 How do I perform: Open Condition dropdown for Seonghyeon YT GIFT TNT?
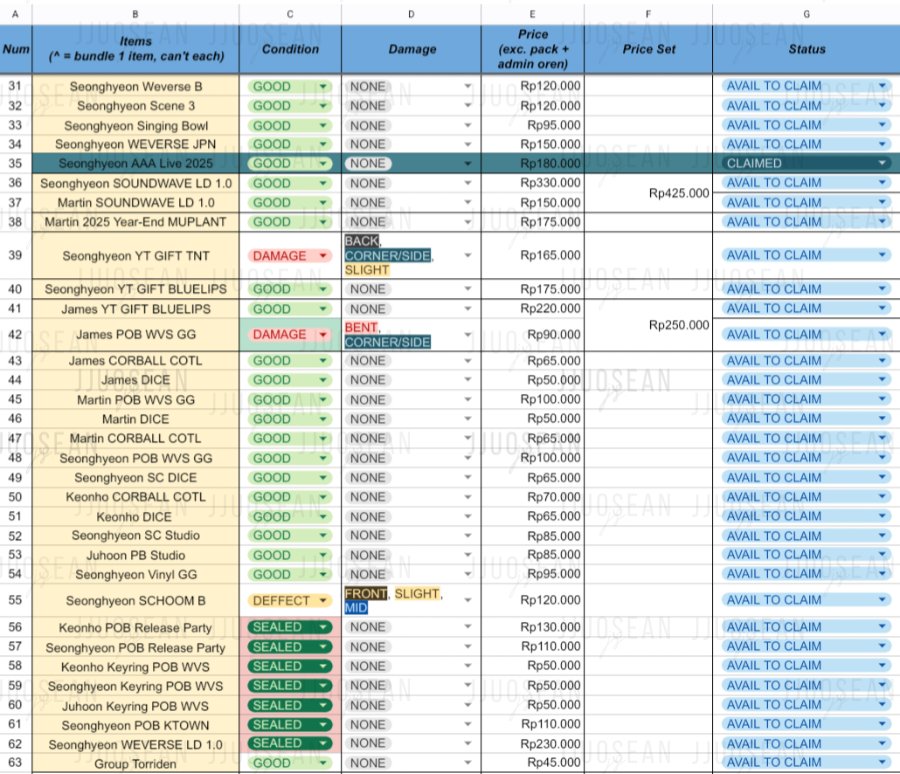290,256
